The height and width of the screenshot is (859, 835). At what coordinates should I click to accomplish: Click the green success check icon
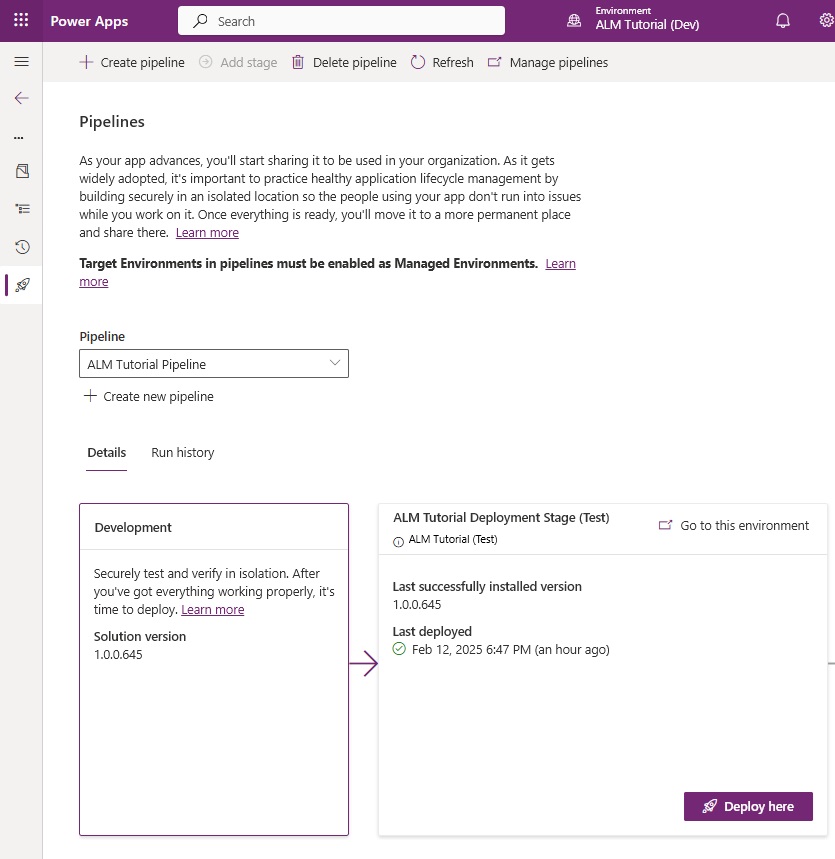pos(399,649)
